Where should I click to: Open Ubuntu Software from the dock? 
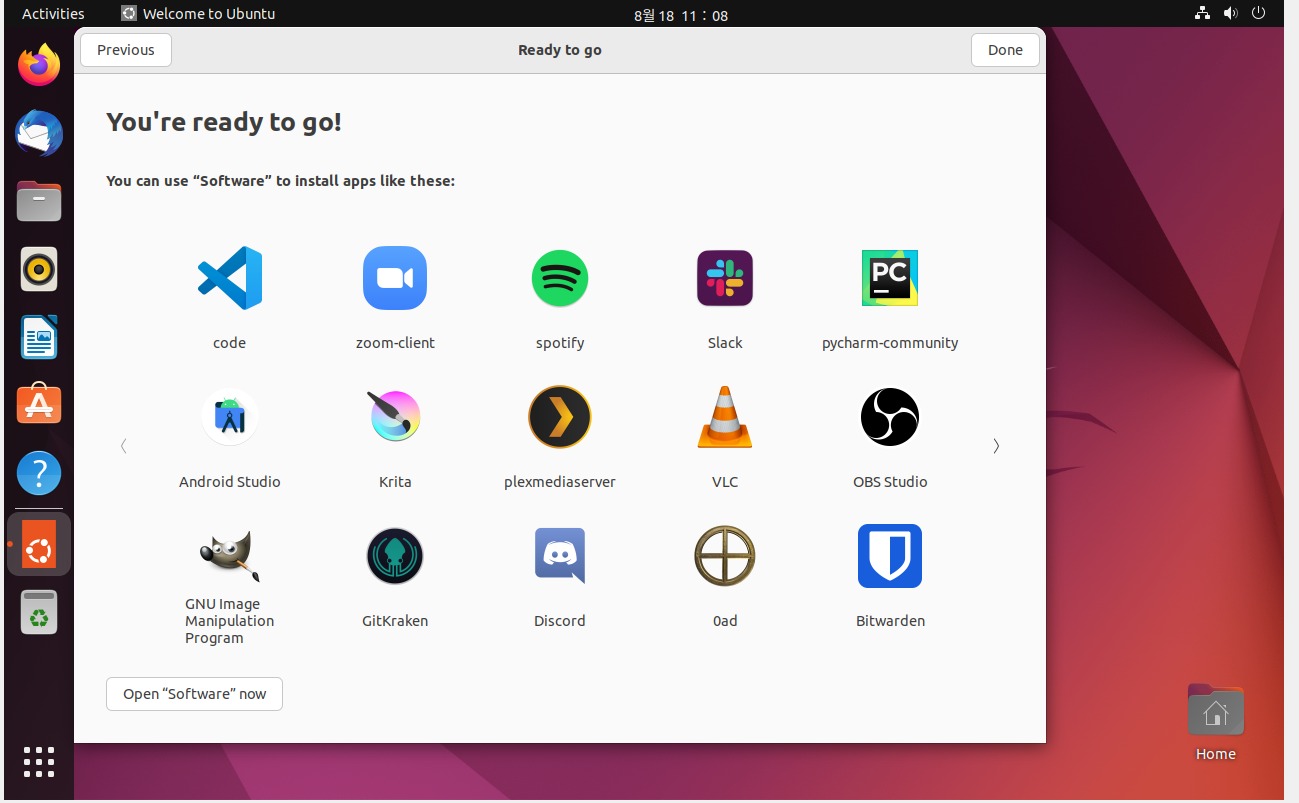coord(39,405)
